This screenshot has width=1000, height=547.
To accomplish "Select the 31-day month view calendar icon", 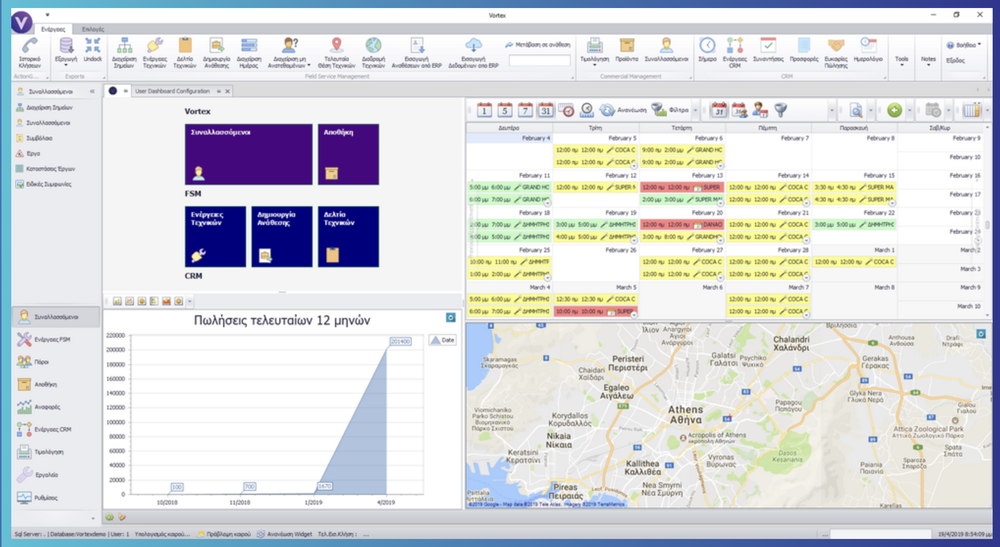I will pyautogui.click(x=545, y=110).
